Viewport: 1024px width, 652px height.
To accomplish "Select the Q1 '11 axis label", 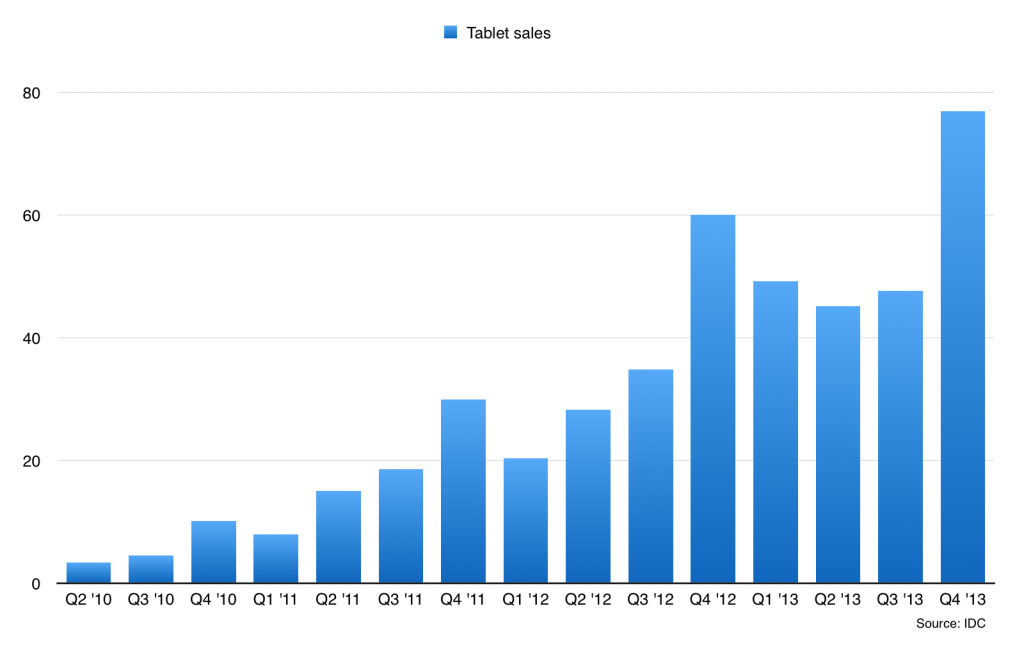I will [x=275, y=600].
